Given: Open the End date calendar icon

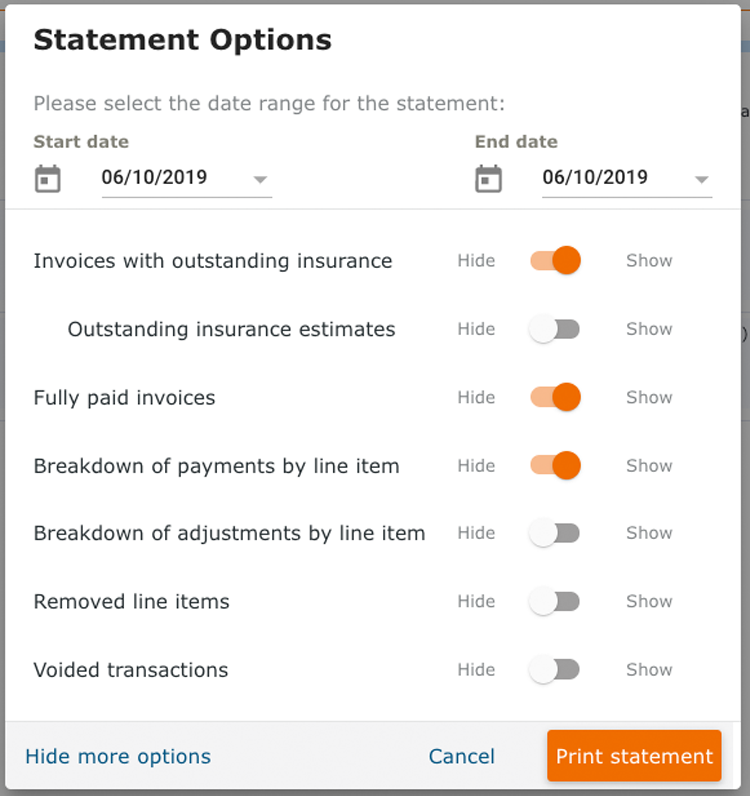Looking at the screenshot, I should pos(488,179).
